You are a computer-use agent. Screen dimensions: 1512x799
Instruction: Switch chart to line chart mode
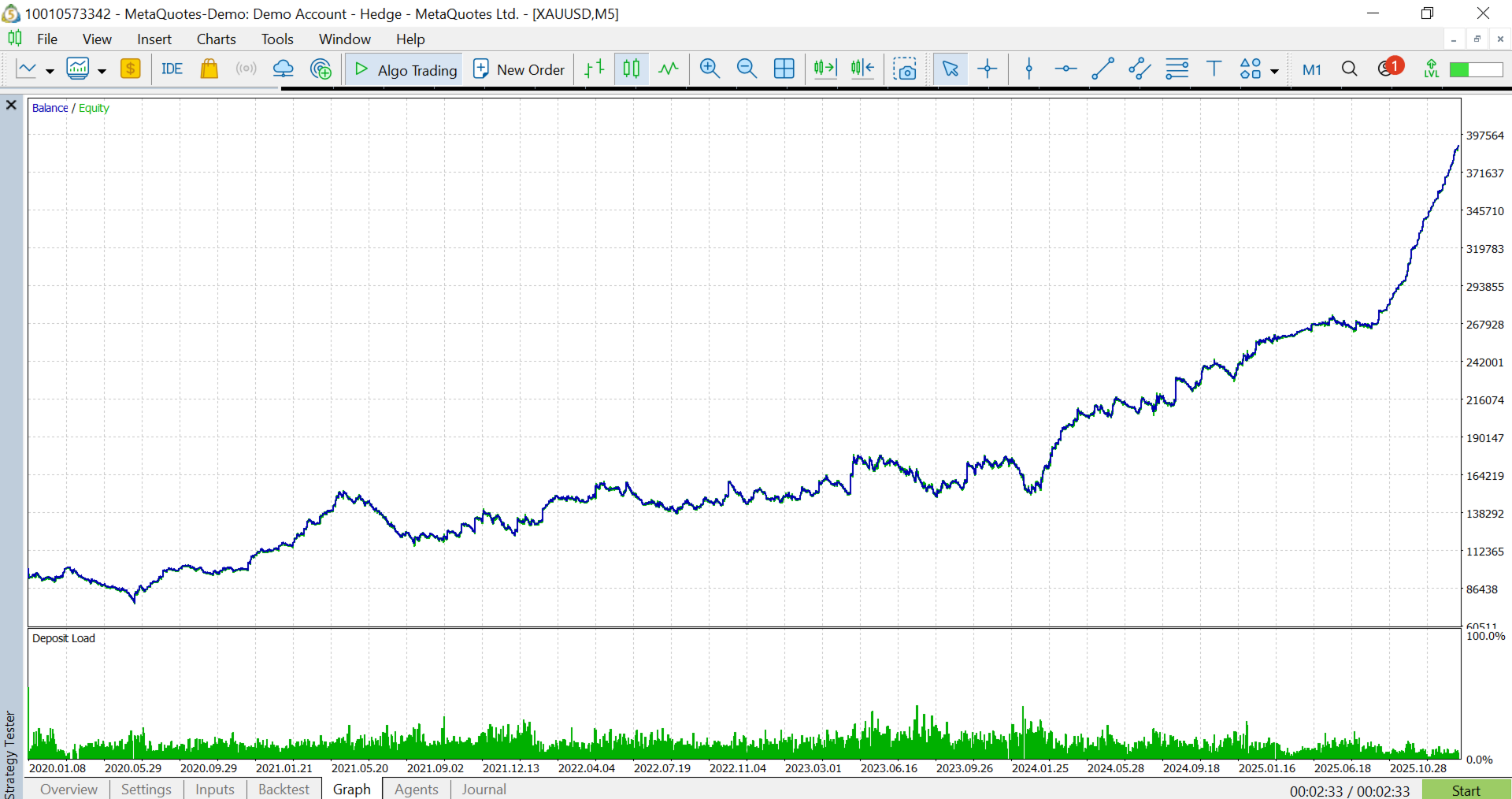click(669, 69)
